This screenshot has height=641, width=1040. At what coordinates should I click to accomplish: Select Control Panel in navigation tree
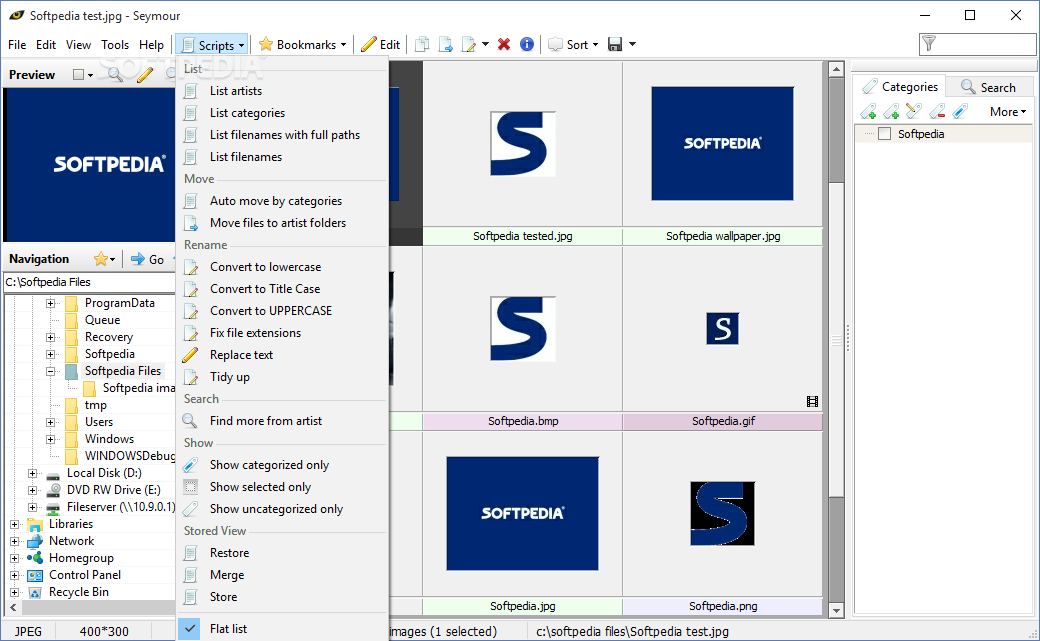85,575
